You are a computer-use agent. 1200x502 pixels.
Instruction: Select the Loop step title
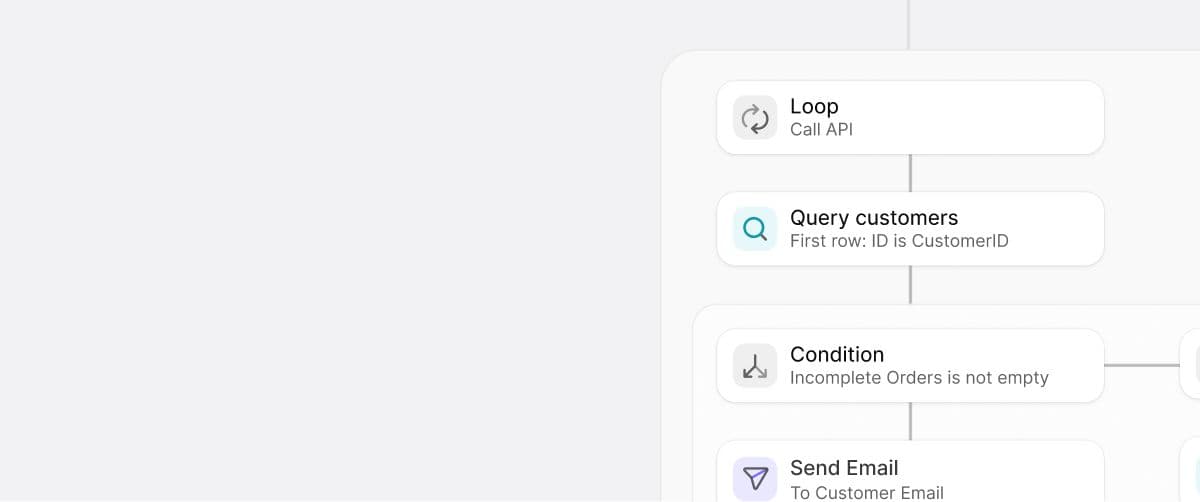tap(814, 106)
